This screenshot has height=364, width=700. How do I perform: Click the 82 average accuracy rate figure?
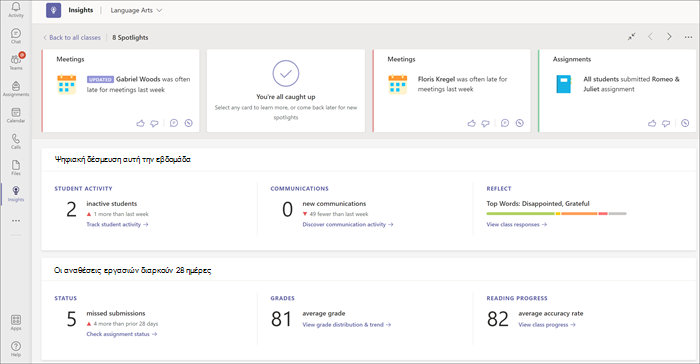tap(498, 319)
